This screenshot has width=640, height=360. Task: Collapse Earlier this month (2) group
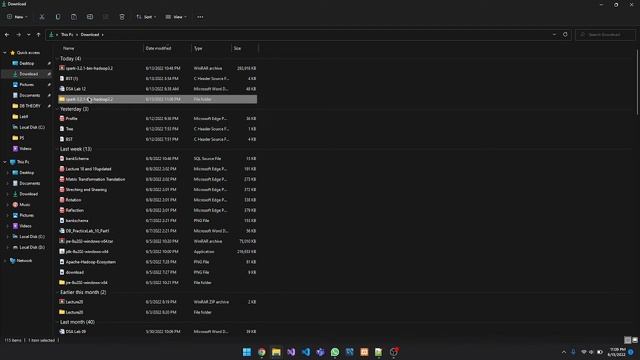coord(58,292)
